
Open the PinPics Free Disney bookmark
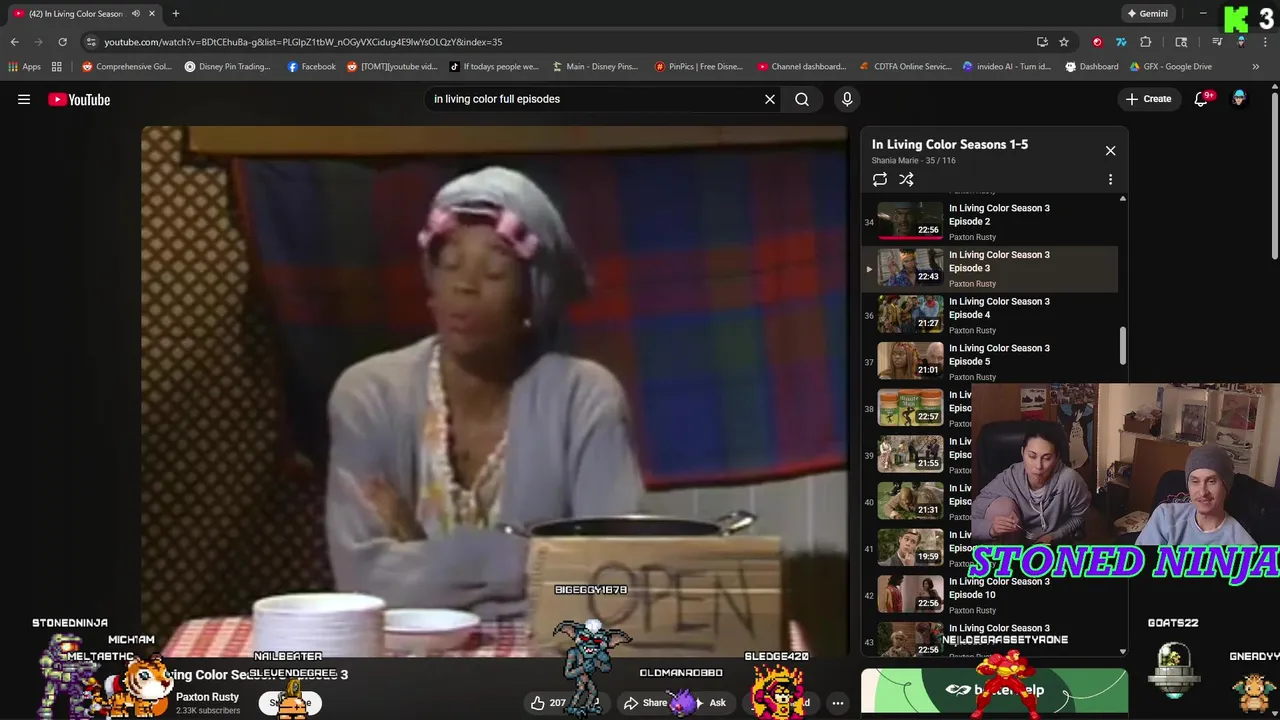[699, 67]
